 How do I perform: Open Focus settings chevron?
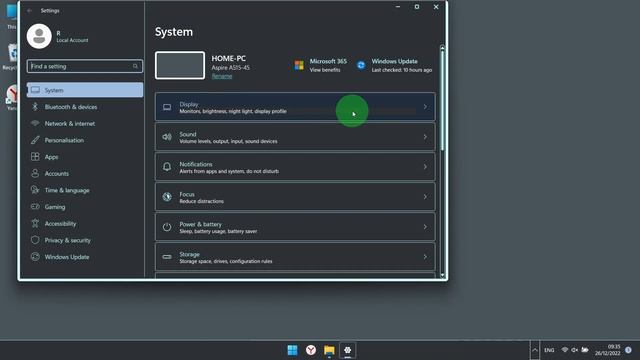(x=425, y=197)
